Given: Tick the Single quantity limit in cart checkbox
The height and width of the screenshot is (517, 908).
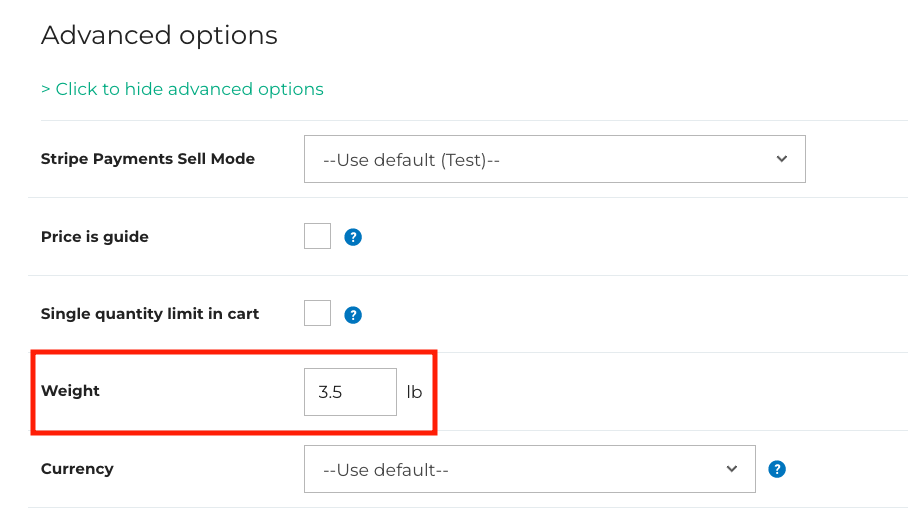Looking at the screenshot, I should (317, 313).
